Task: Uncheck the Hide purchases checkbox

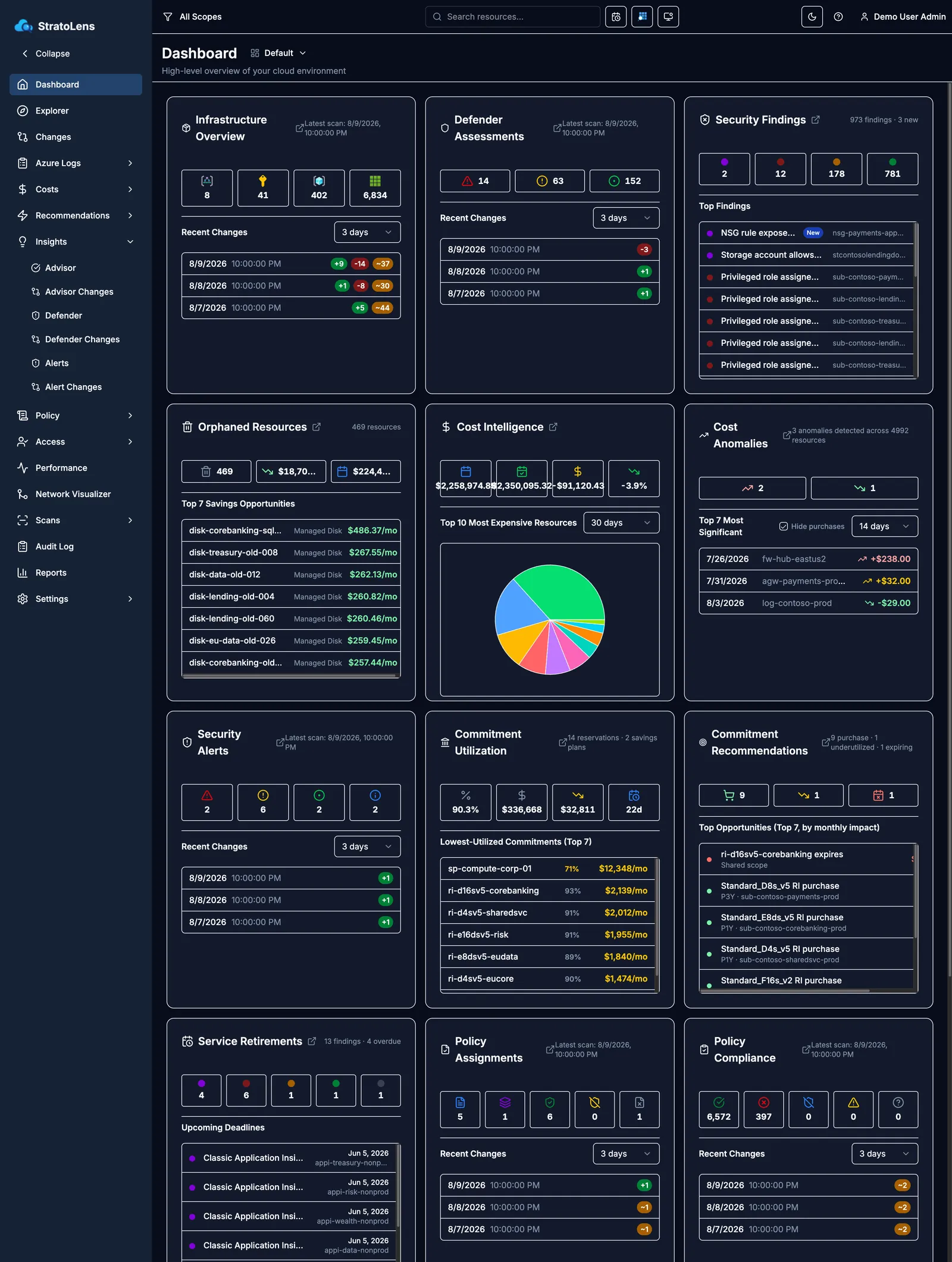Action: tap(784, 526)
